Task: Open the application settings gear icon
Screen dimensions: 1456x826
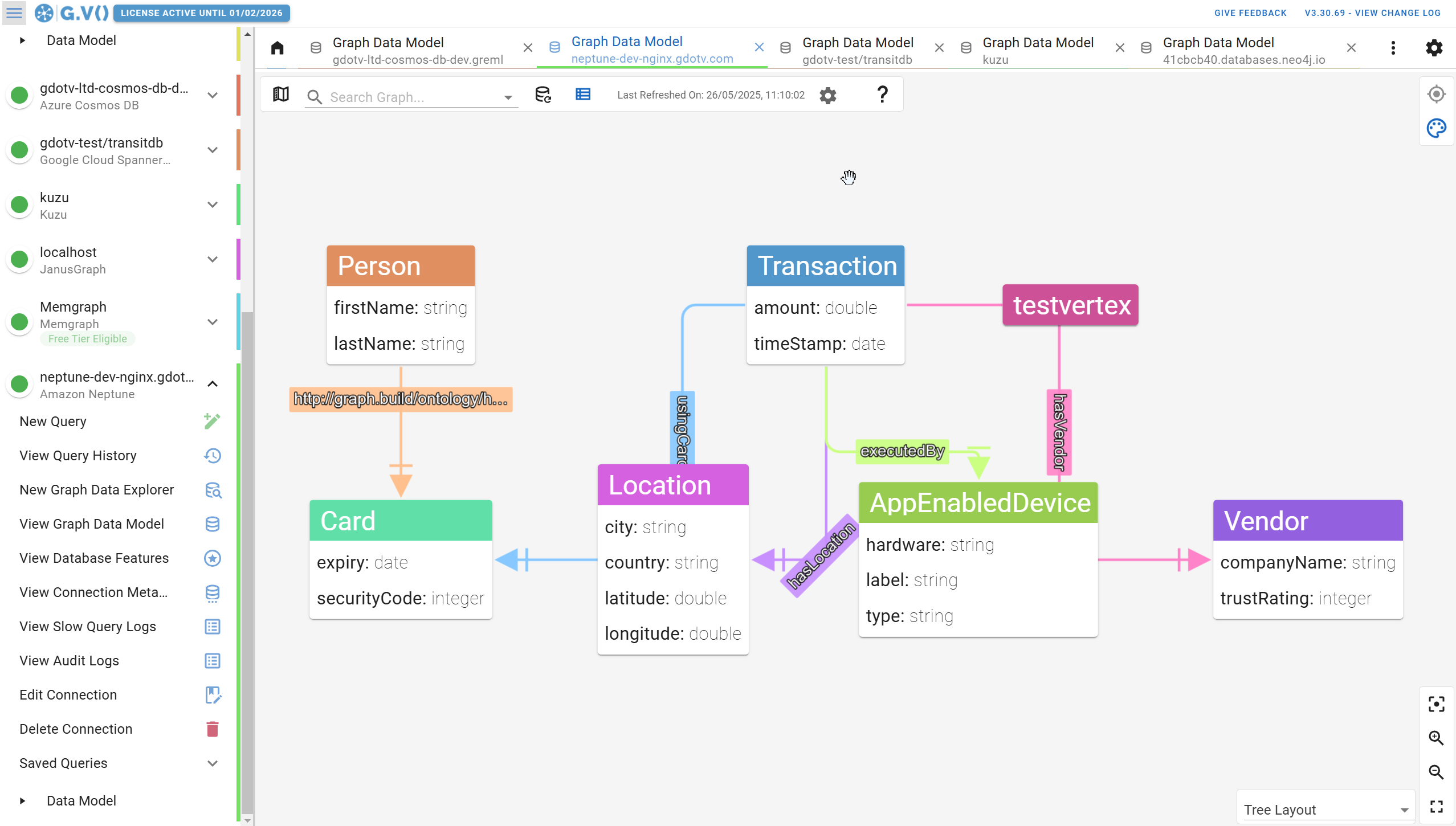Action: click(x=1434, y=48)
